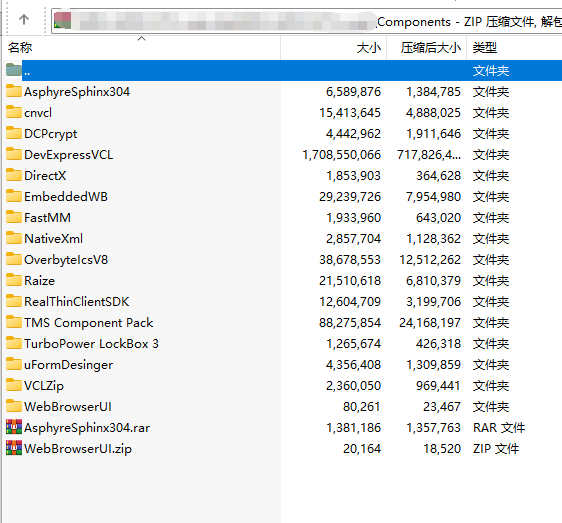Viewport: 562px width, 523px height.
Task: Select AsphyreSphinx304 folder icon
Action: [14, 91]
